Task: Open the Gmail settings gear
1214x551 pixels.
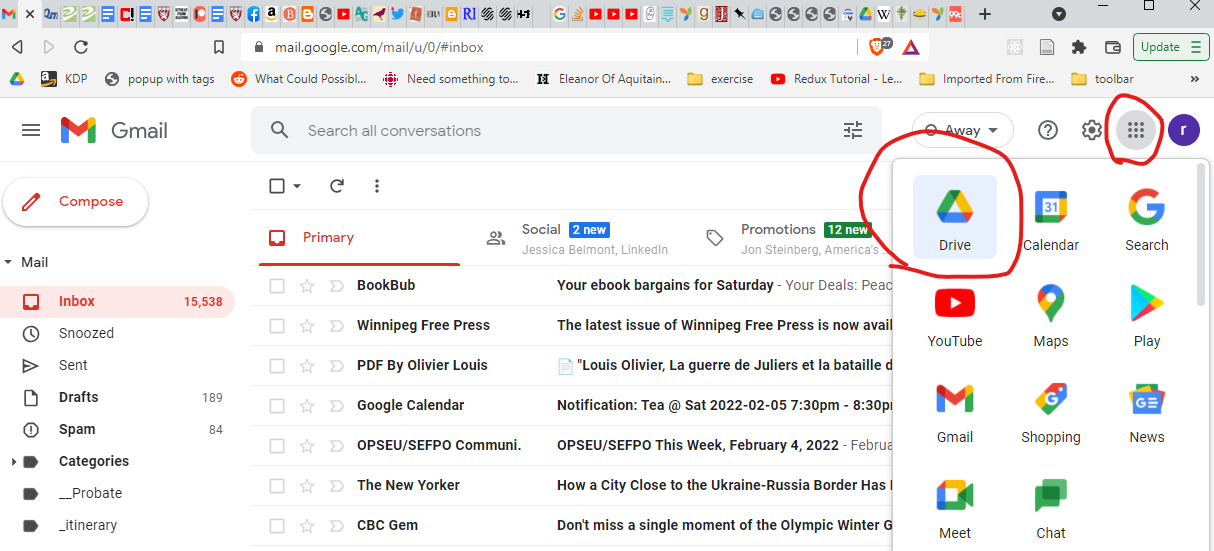Action: tap(1092, 130)
